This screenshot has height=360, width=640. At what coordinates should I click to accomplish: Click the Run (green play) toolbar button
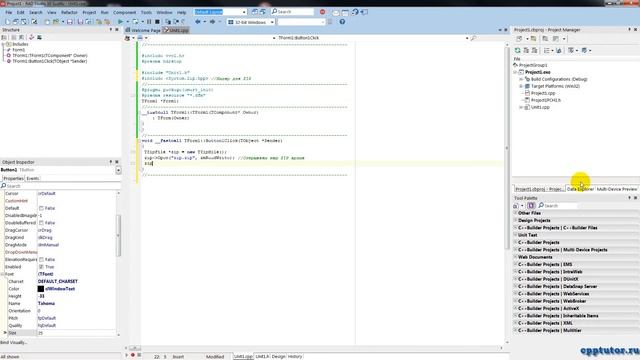point(120,22)
